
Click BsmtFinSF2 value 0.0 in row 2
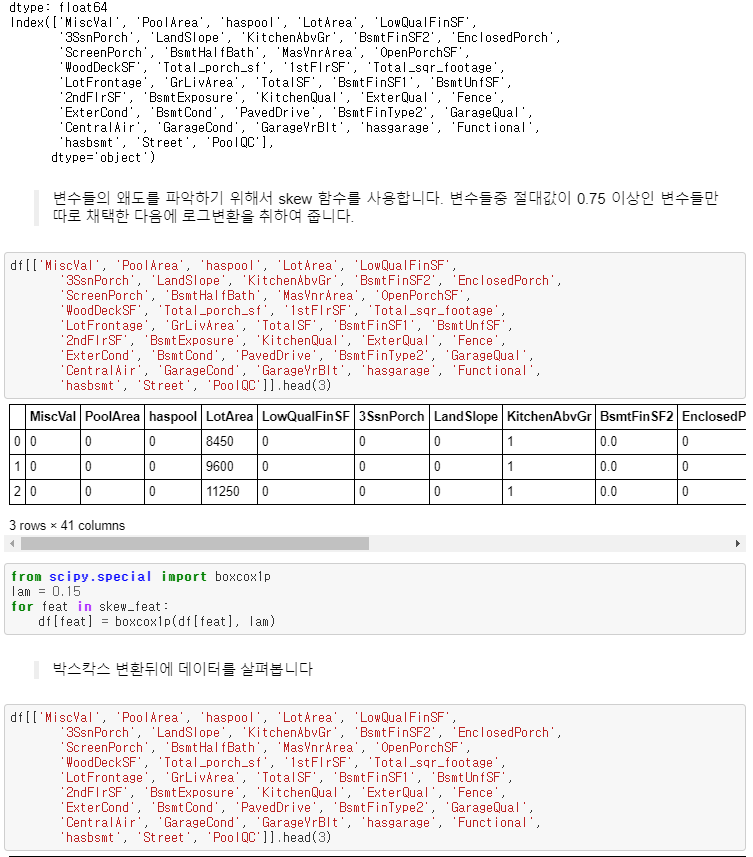pyautogui.click(x=637, y=492)
